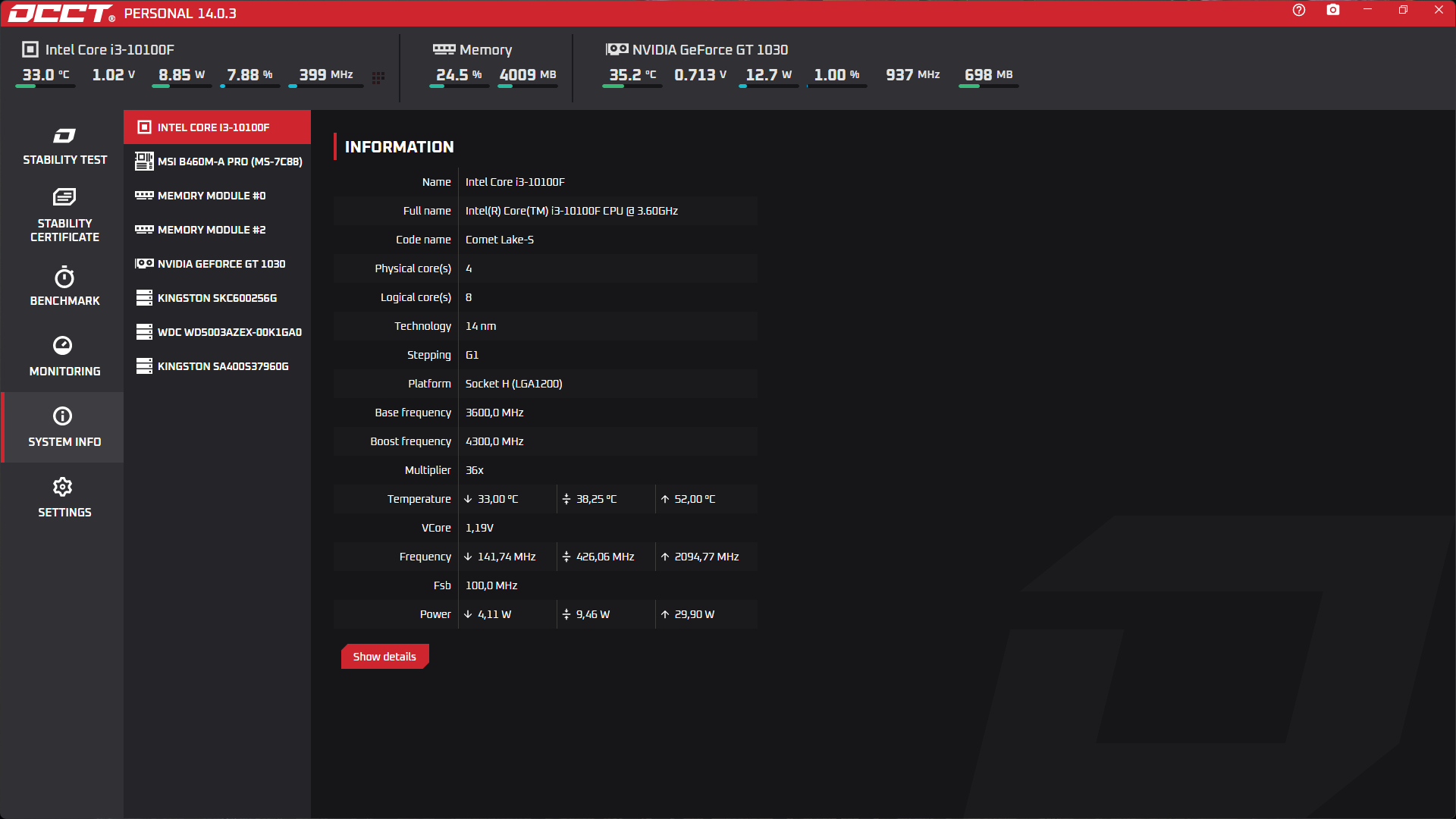
Task: Click the Memory usage 24.5 % readout
Action: click(459, 75)
